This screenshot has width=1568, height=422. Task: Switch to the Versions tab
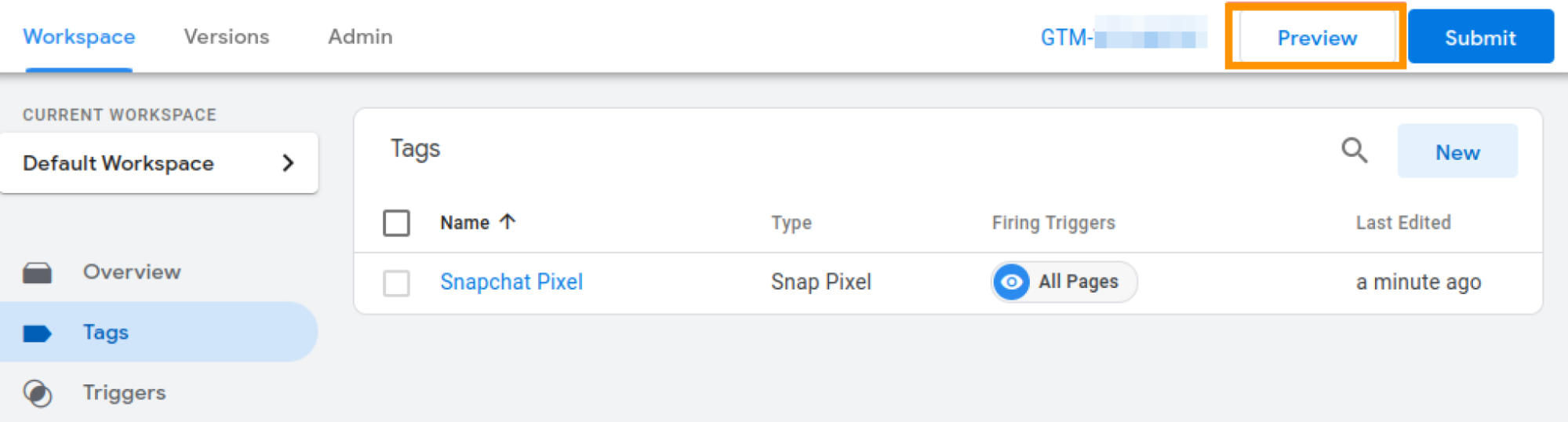[x=226, y=37]
